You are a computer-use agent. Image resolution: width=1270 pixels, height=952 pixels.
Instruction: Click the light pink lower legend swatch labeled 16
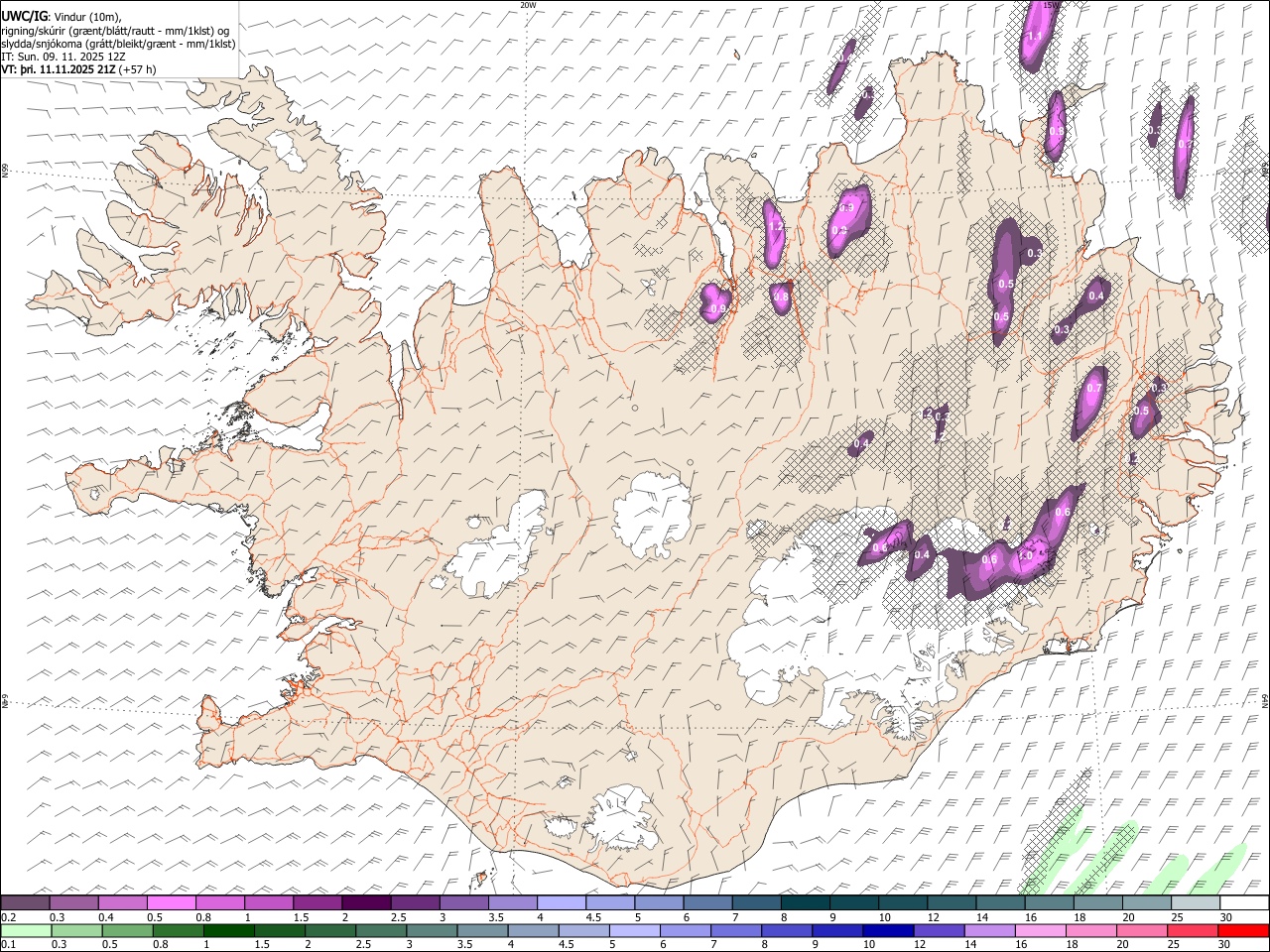(x=1041, y=931)
